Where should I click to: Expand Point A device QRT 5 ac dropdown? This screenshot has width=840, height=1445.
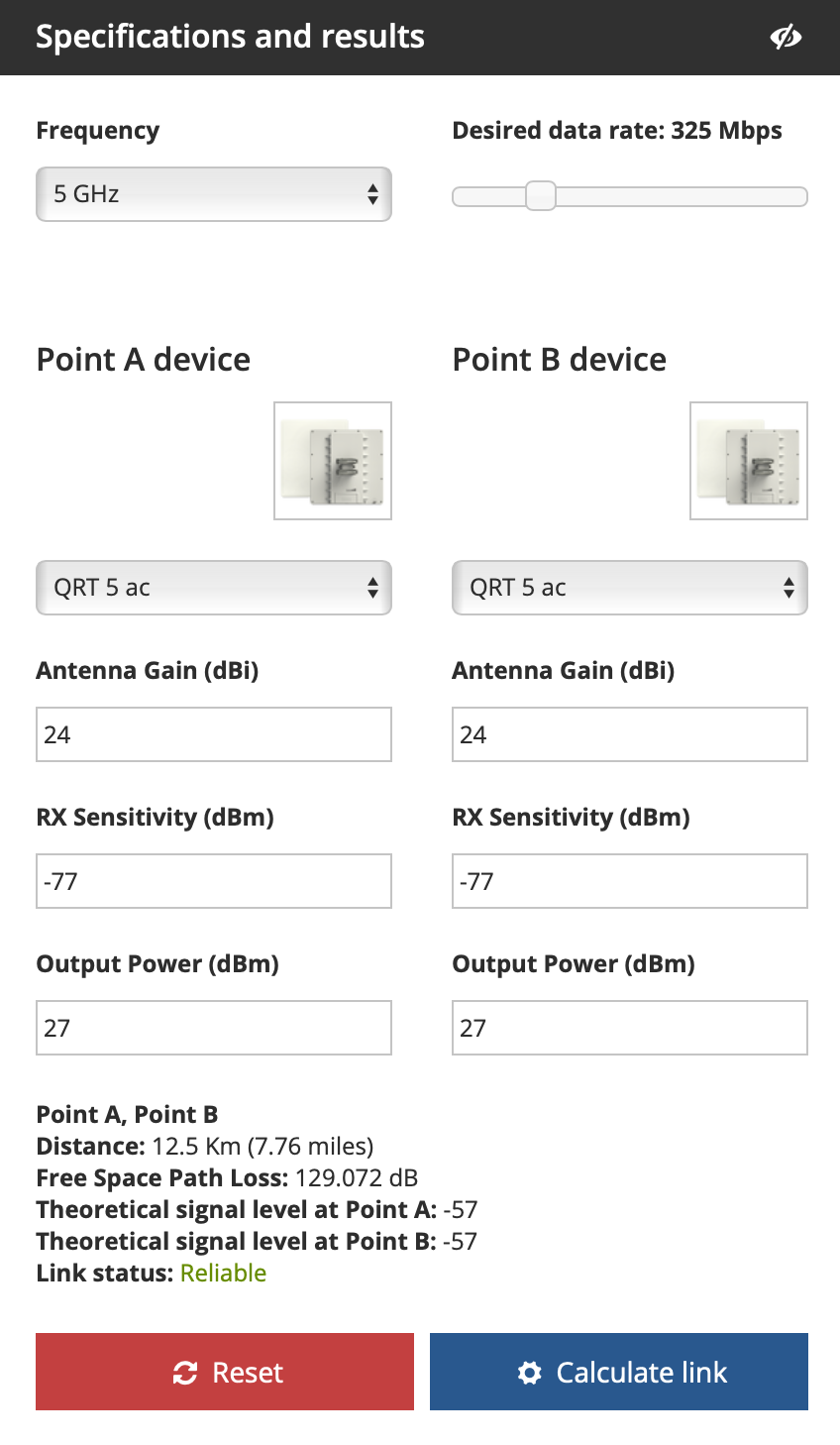click(x=214, y=588)
